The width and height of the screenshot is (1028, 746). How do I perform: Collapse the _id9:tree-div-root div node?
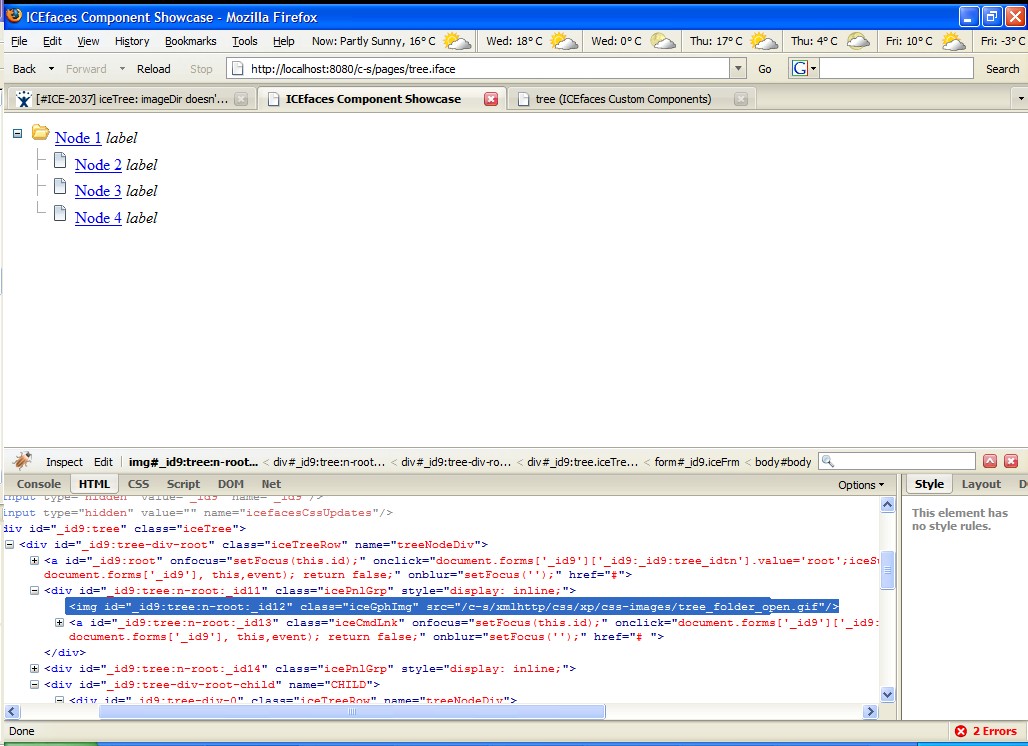click(x=9, y=544)
